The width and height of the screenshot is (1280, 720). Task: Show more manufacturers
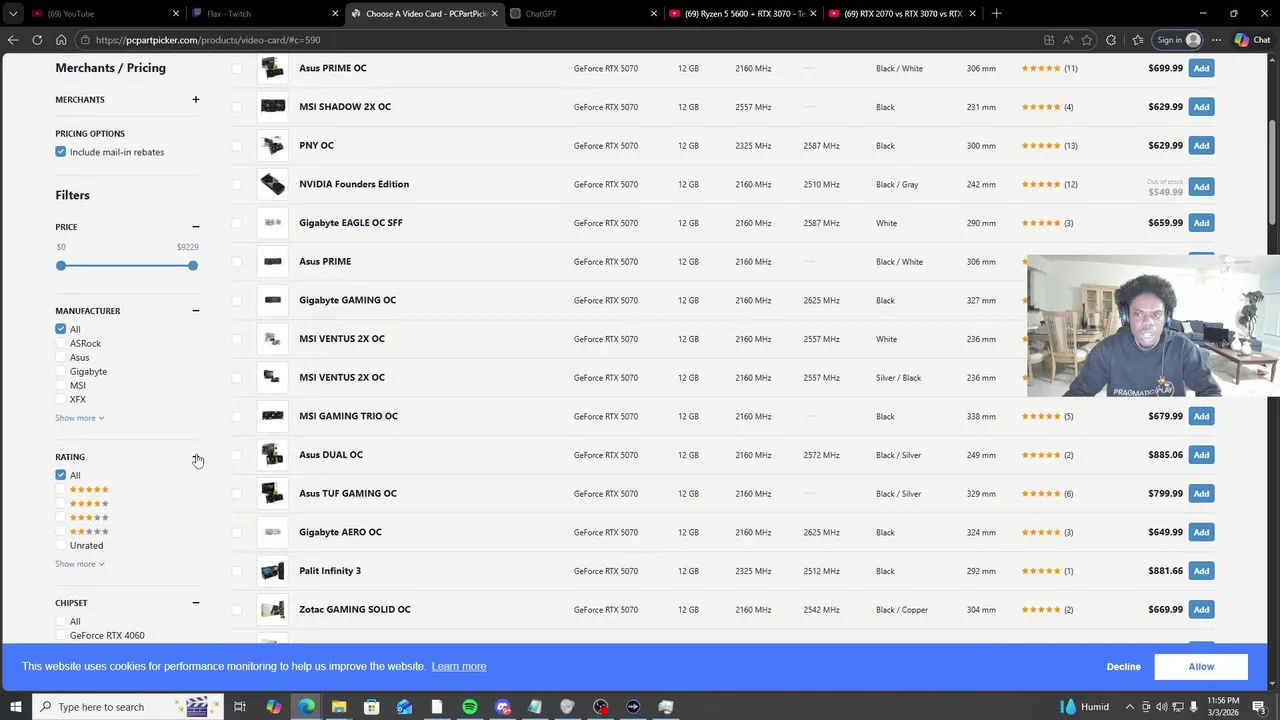[80, 418]
